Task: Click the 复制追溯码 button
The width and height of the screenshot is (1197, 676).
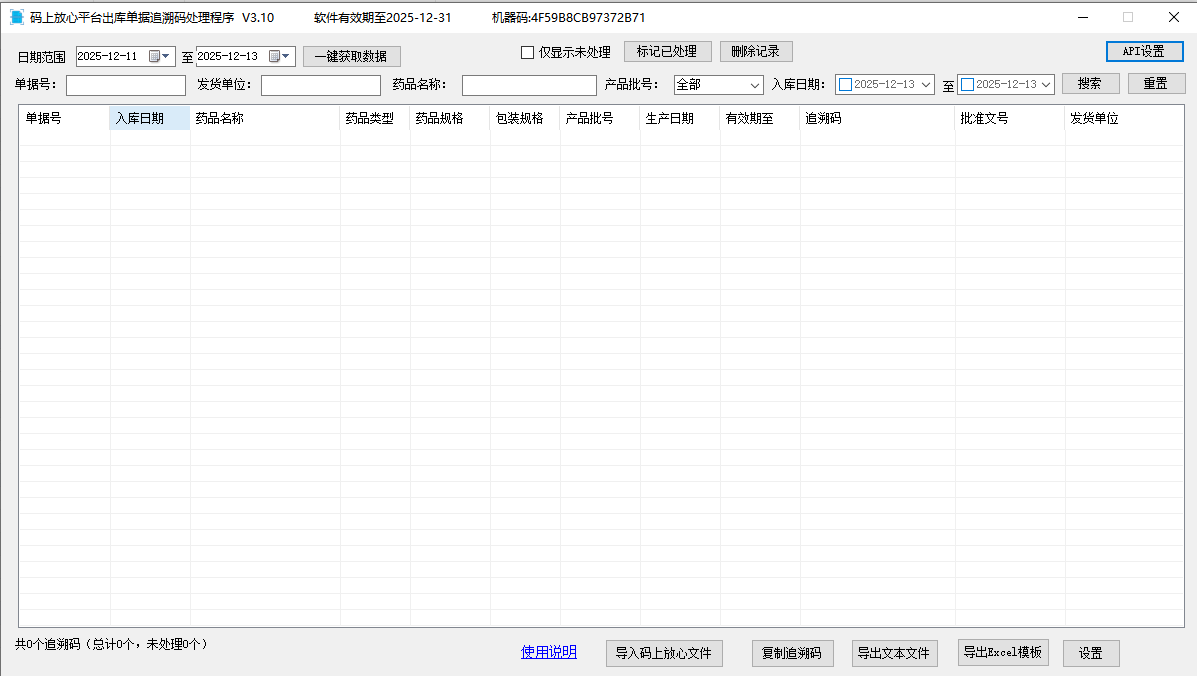Action: pos(793,653)
